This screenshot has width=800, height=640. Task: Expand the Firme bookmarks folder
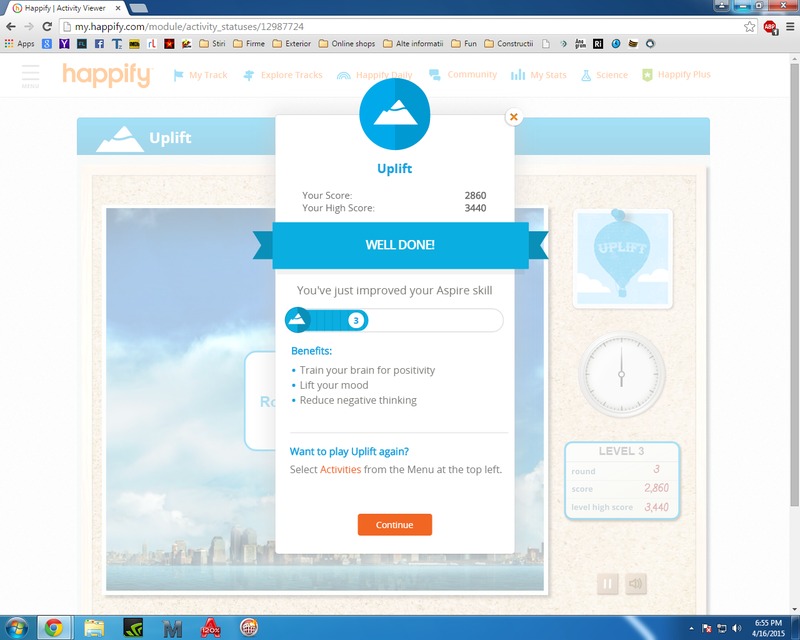tap(249, 44)
